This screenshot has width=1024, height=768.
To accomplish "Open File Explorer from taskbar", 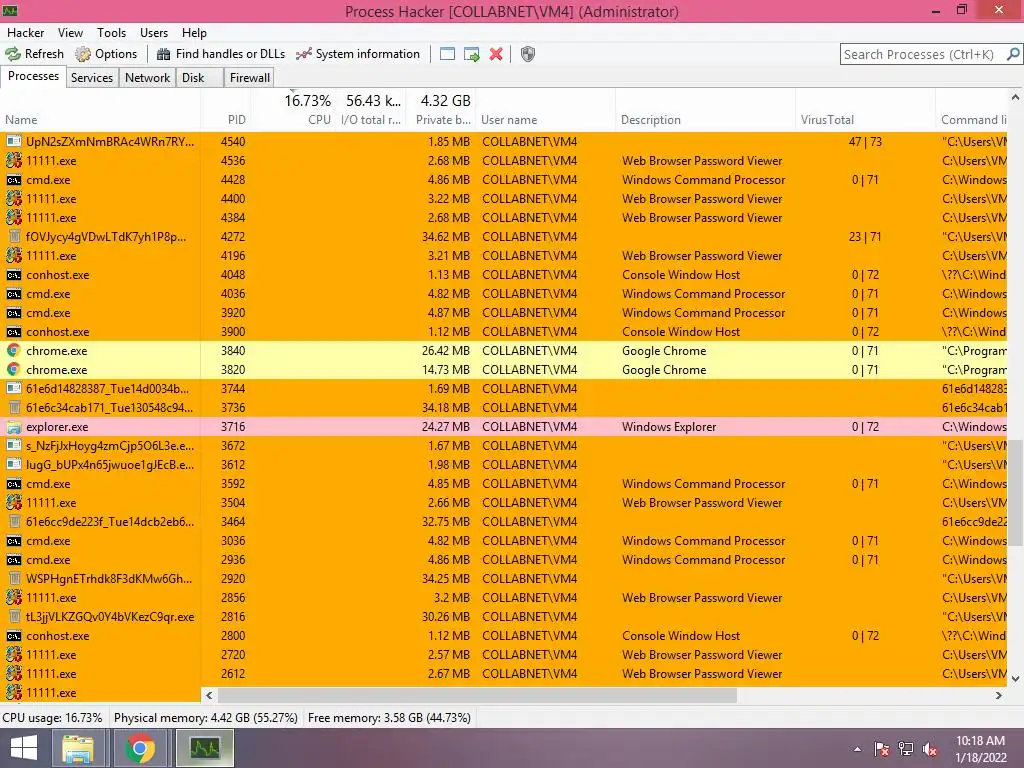I will pyautogui.click(x=78, y=748).
